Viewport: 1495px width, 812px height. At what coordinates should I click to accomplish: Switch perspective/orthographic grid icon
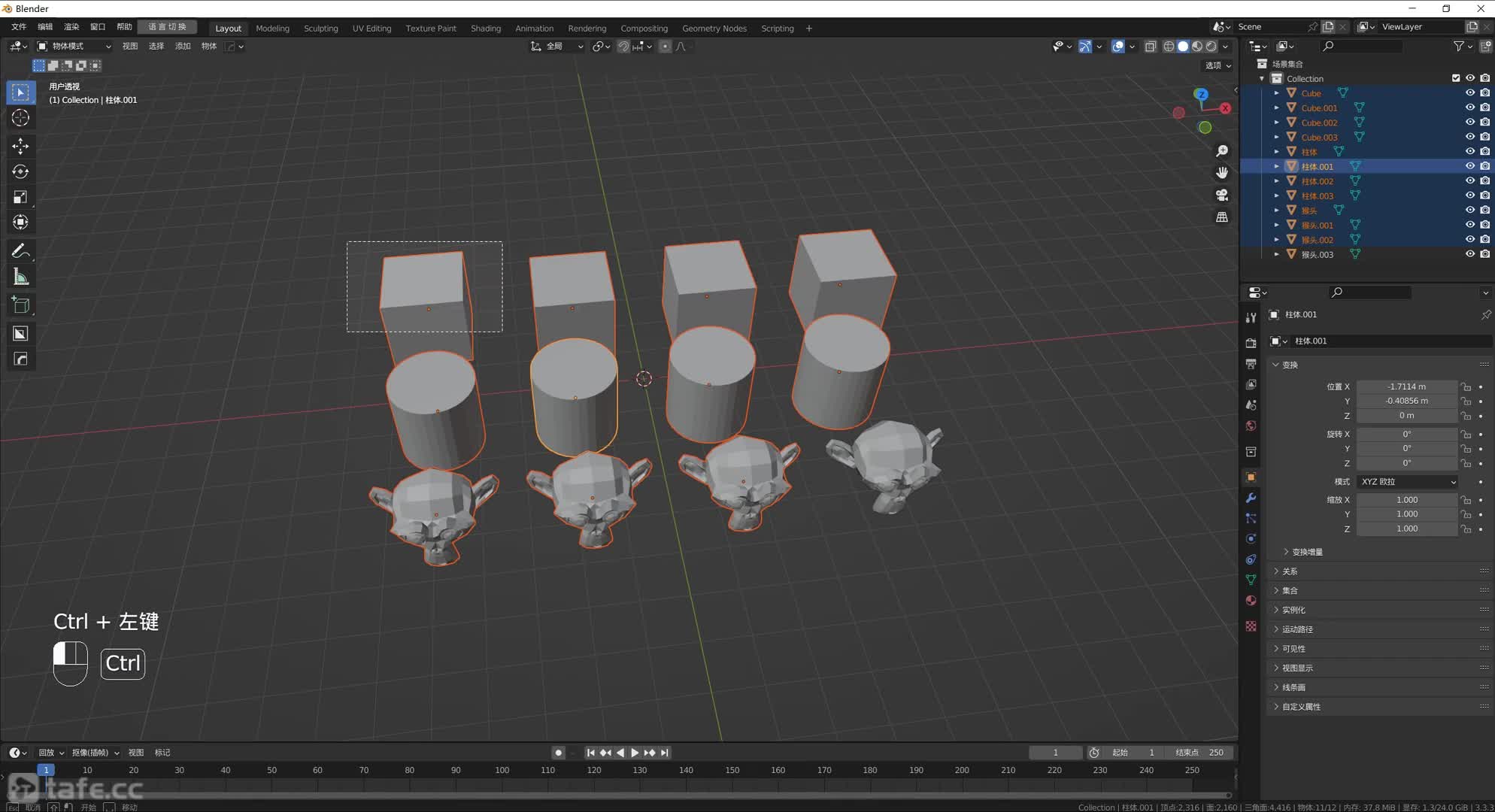[1222, 217]
